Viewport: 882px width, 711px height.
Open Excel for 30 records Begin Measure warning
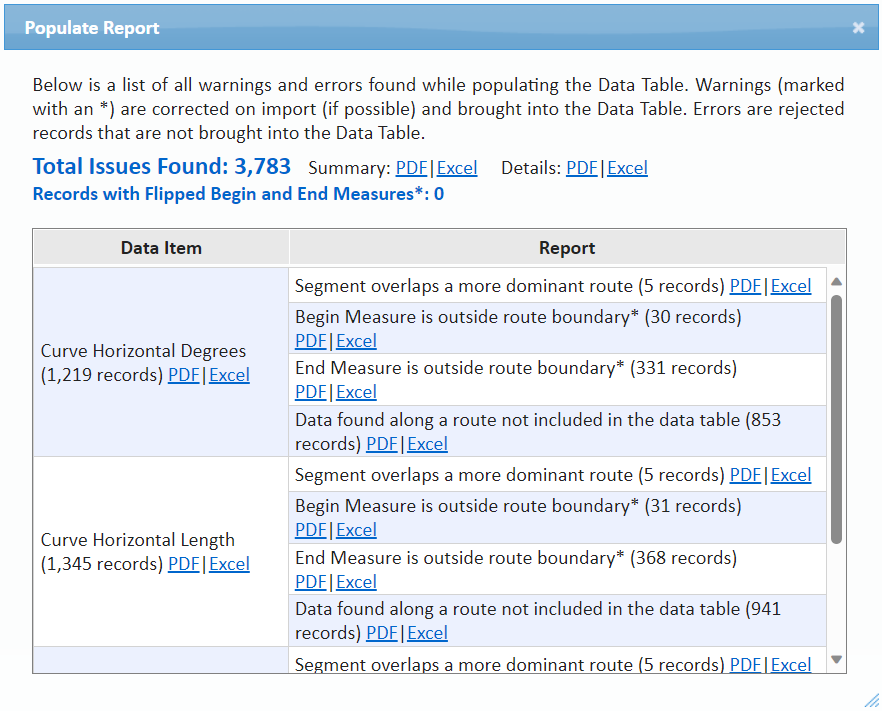[357, 341]
